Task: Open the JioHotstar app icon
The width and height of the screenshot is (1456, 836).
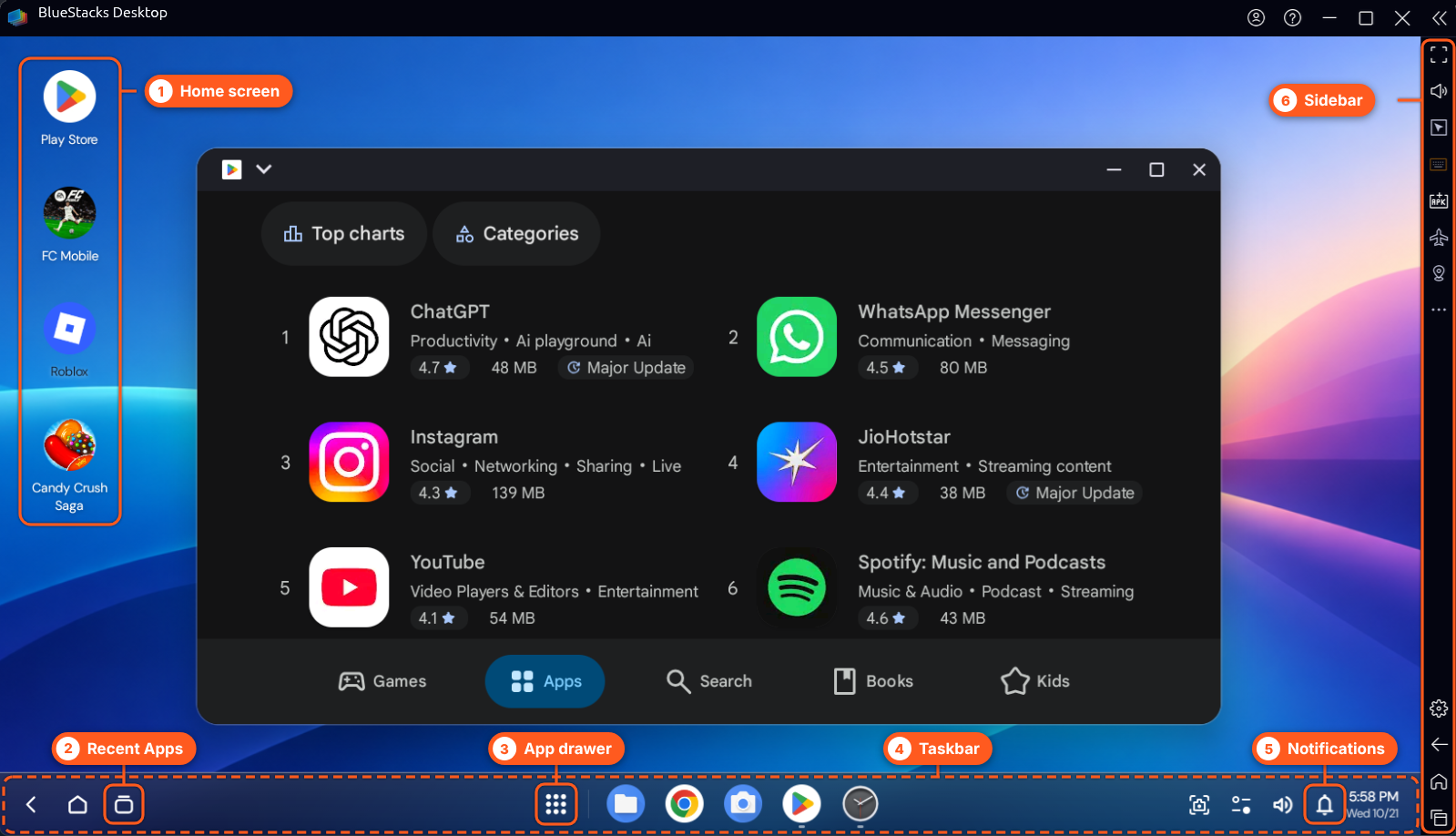Action: (797, 462)
